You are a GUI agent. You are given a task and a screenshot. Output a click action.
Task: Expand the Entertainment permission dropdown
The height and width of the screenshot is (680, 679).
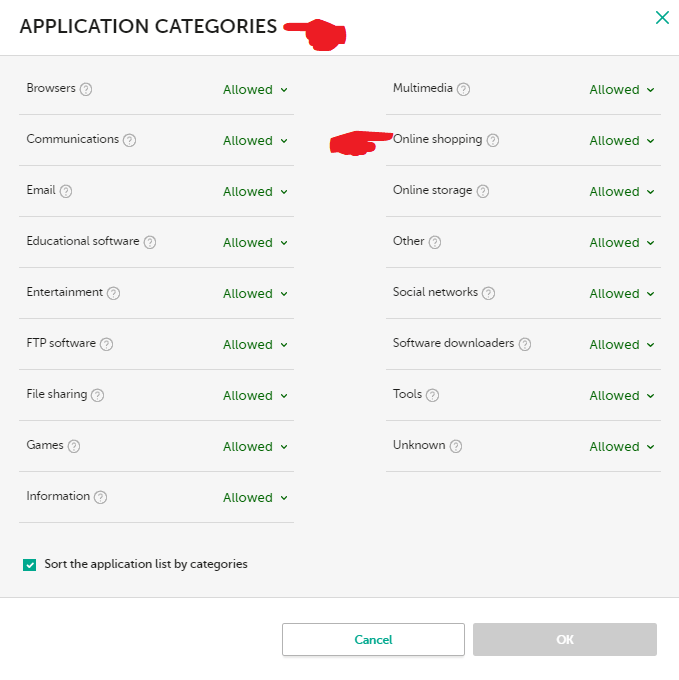pos(255,294)
